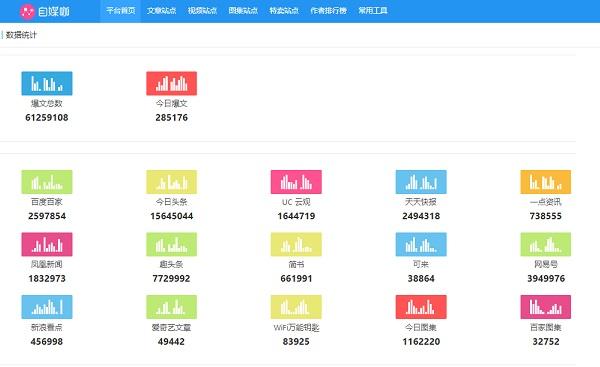Click the blue 新浪看点 chart icon
600x367 pixels.
coord(47,307)
